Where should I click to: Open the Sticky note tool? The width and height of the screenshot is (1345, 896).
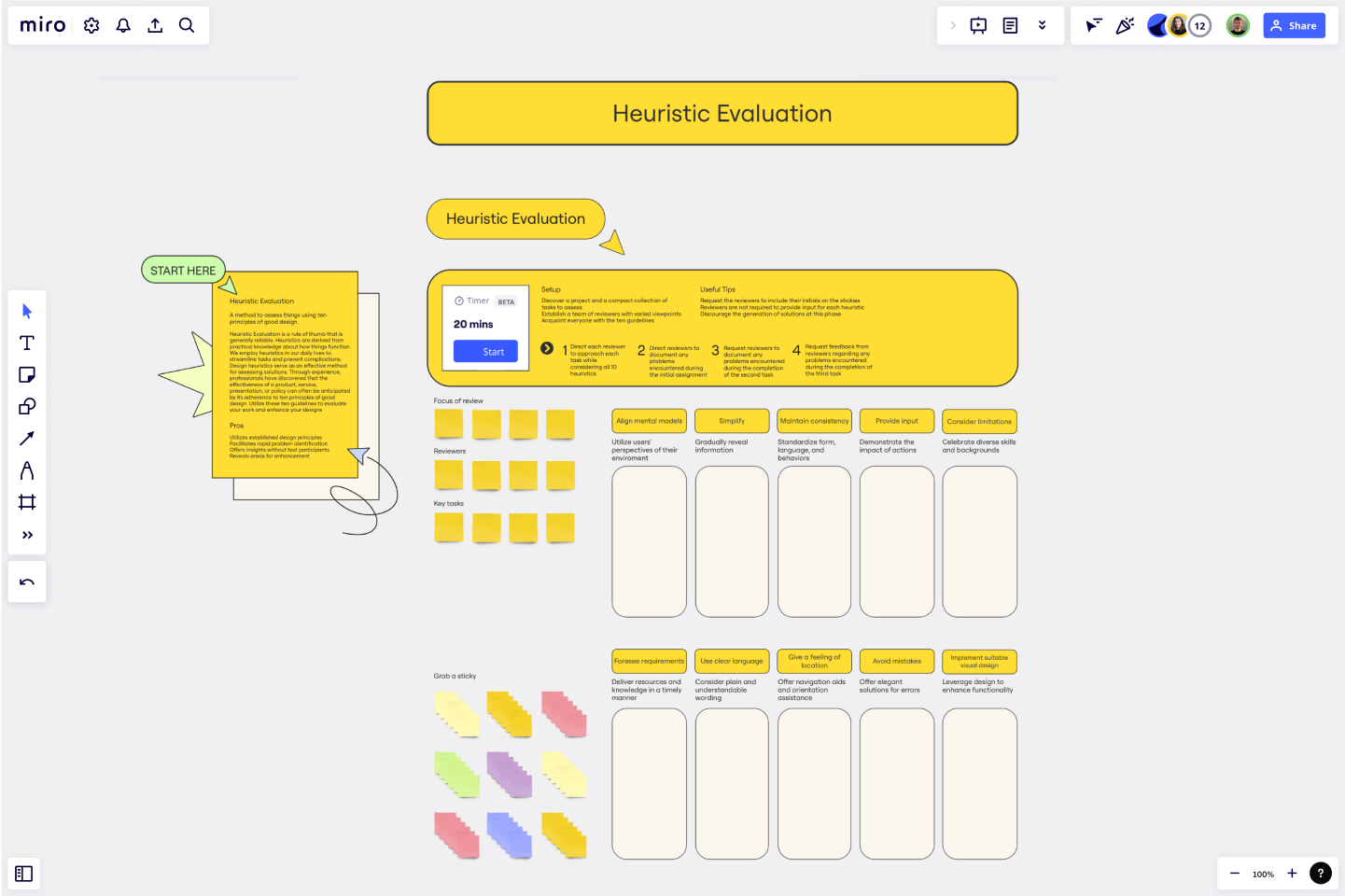[27, 374]
